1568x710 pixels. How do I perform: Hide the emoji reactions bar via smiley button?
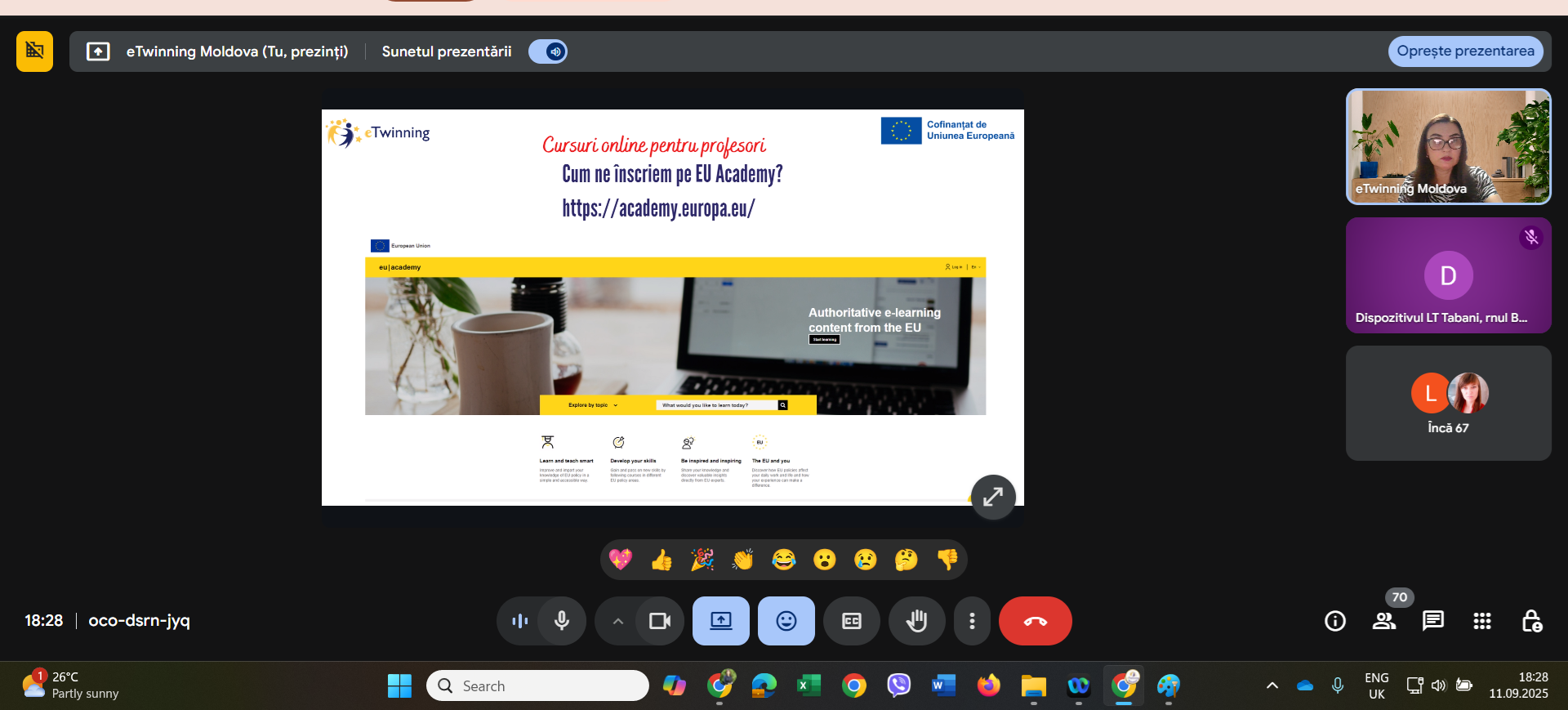point(786,621)
